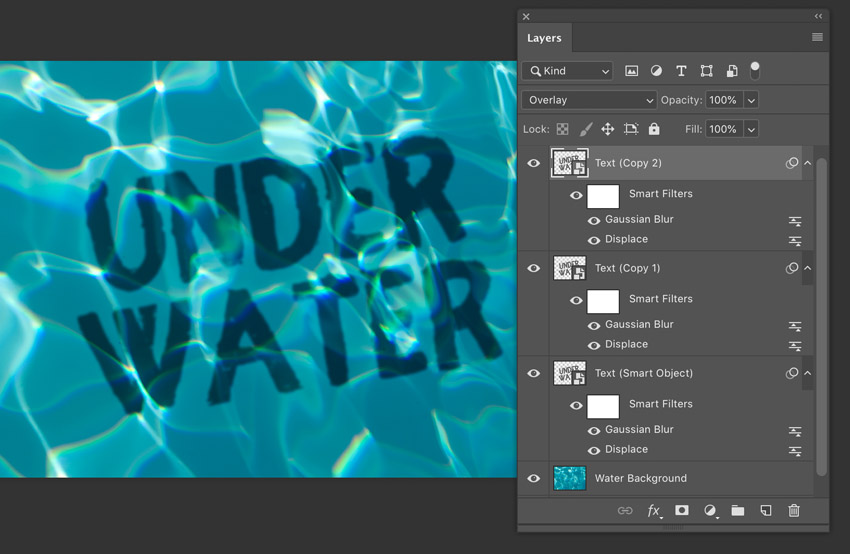Click Text (Copy 2) smart filter mask thumbnail
The height and width of the screenshot is (554, 850).
603,196
